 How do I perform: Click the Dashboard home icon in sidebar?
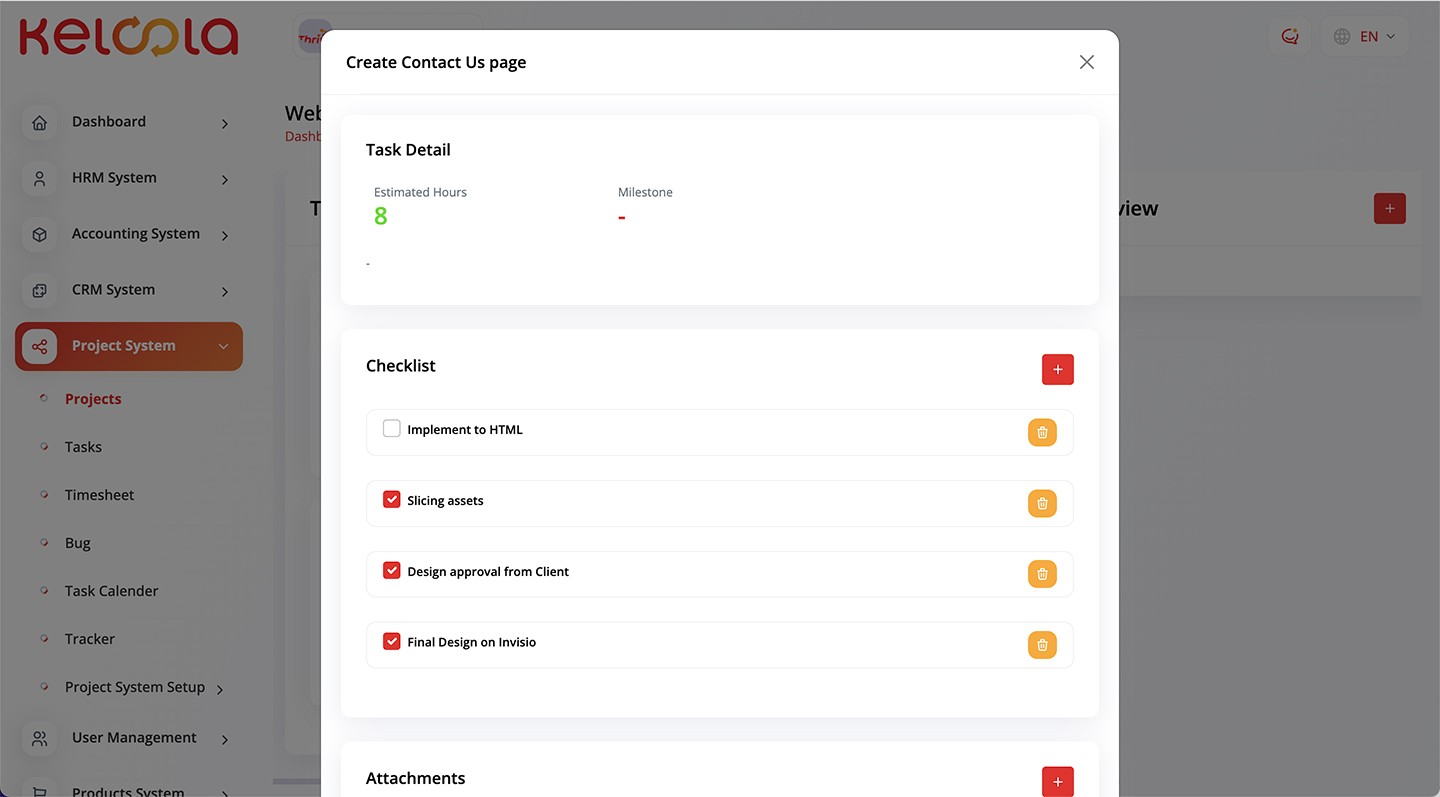(x=39, y=123)
